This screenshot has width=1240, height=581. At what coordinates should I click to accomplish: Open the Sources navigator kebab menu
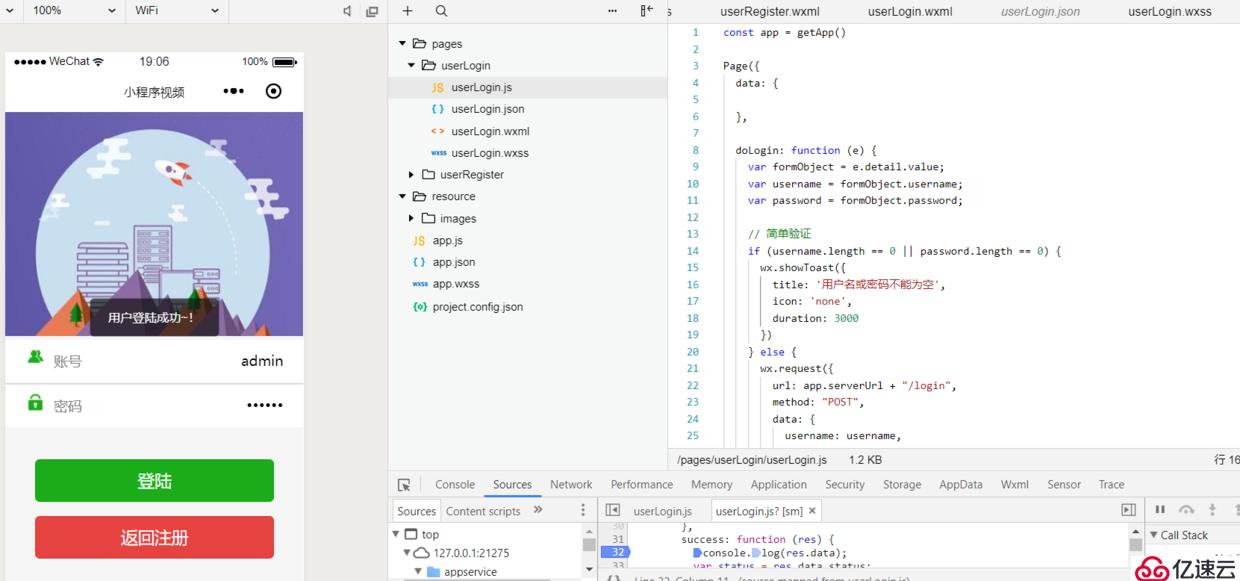tap(583, 510)
